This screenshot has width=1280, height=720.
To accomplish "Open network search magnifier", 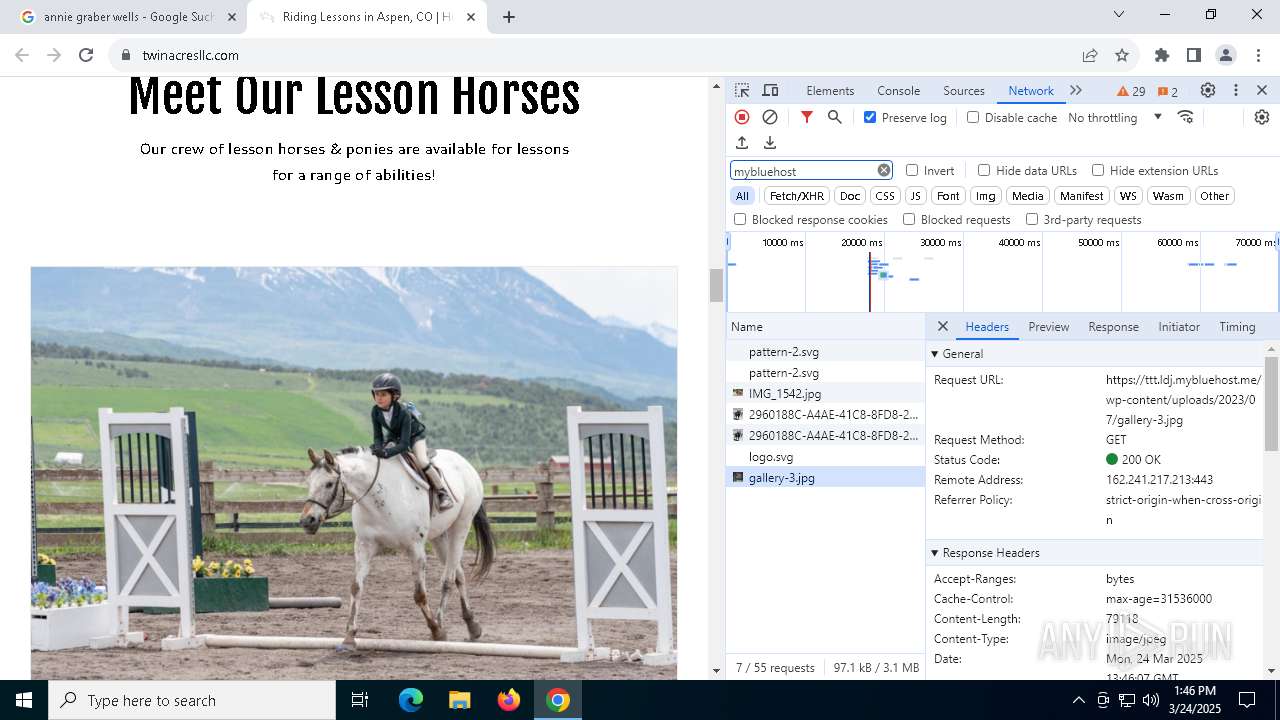I will [835, 117].
